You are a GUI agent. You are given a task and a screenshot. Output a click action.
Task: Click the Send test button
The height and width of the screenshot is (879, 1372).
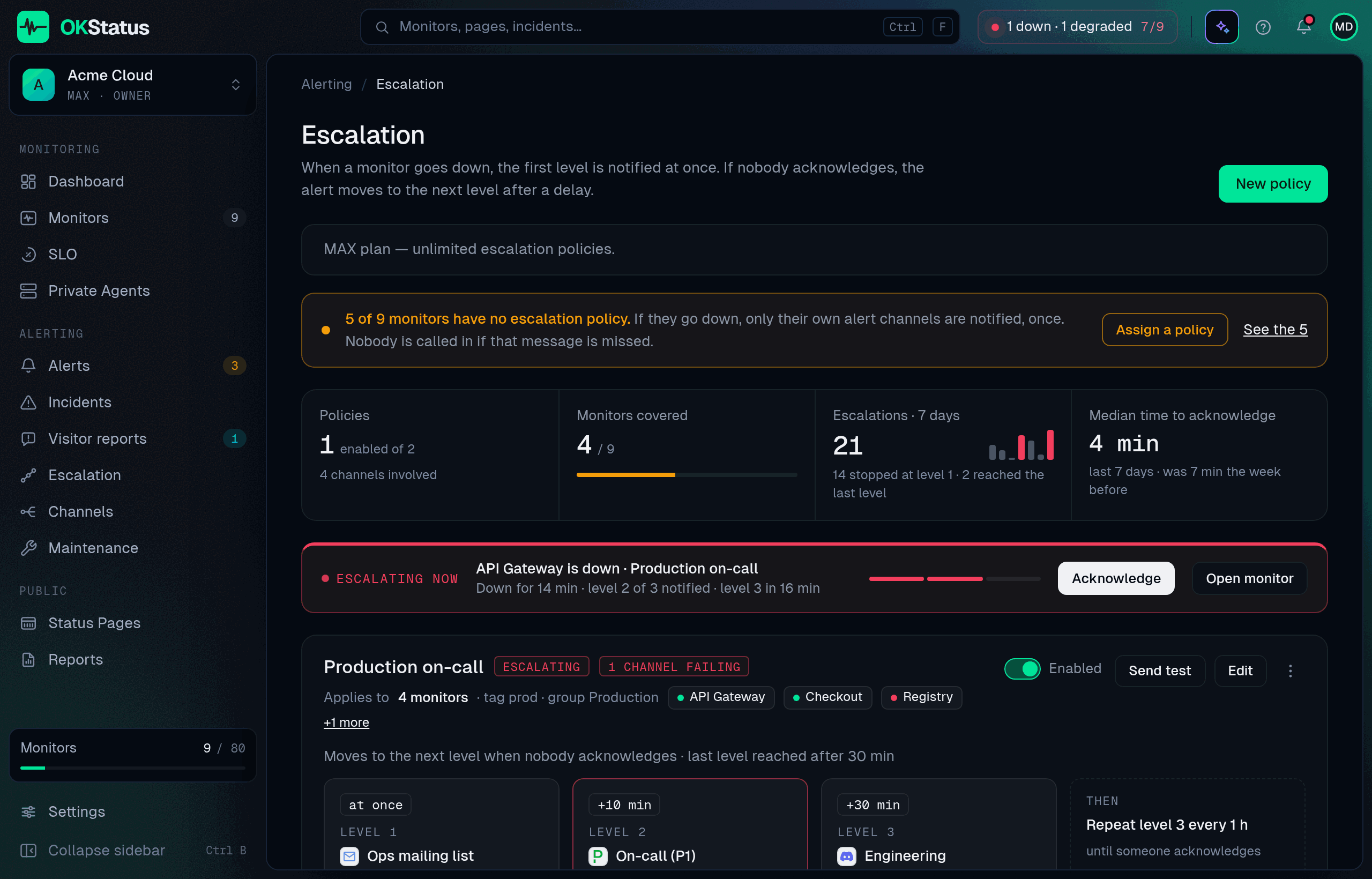coord(1160,671)
